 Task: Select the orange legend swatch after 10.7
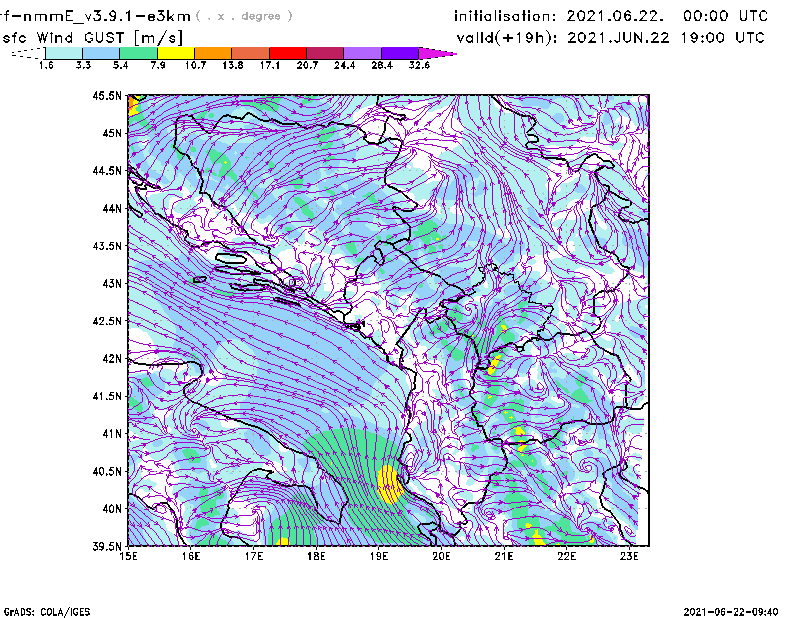coord(213,53)
